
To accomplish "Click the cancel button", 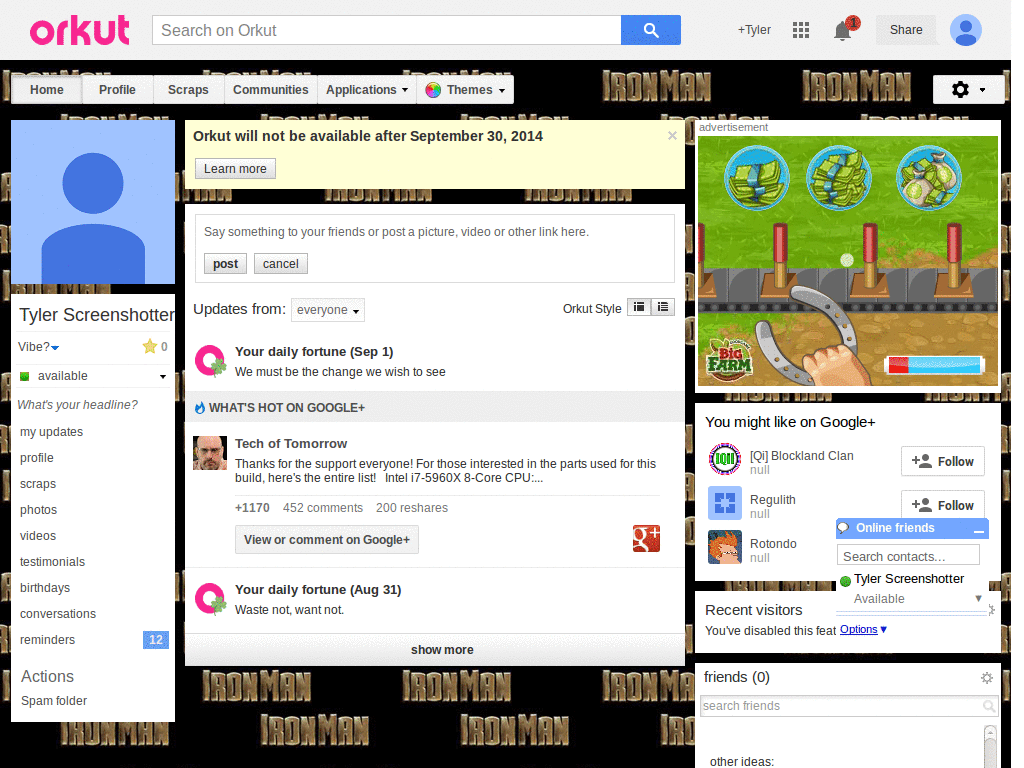I will (281, 264).
